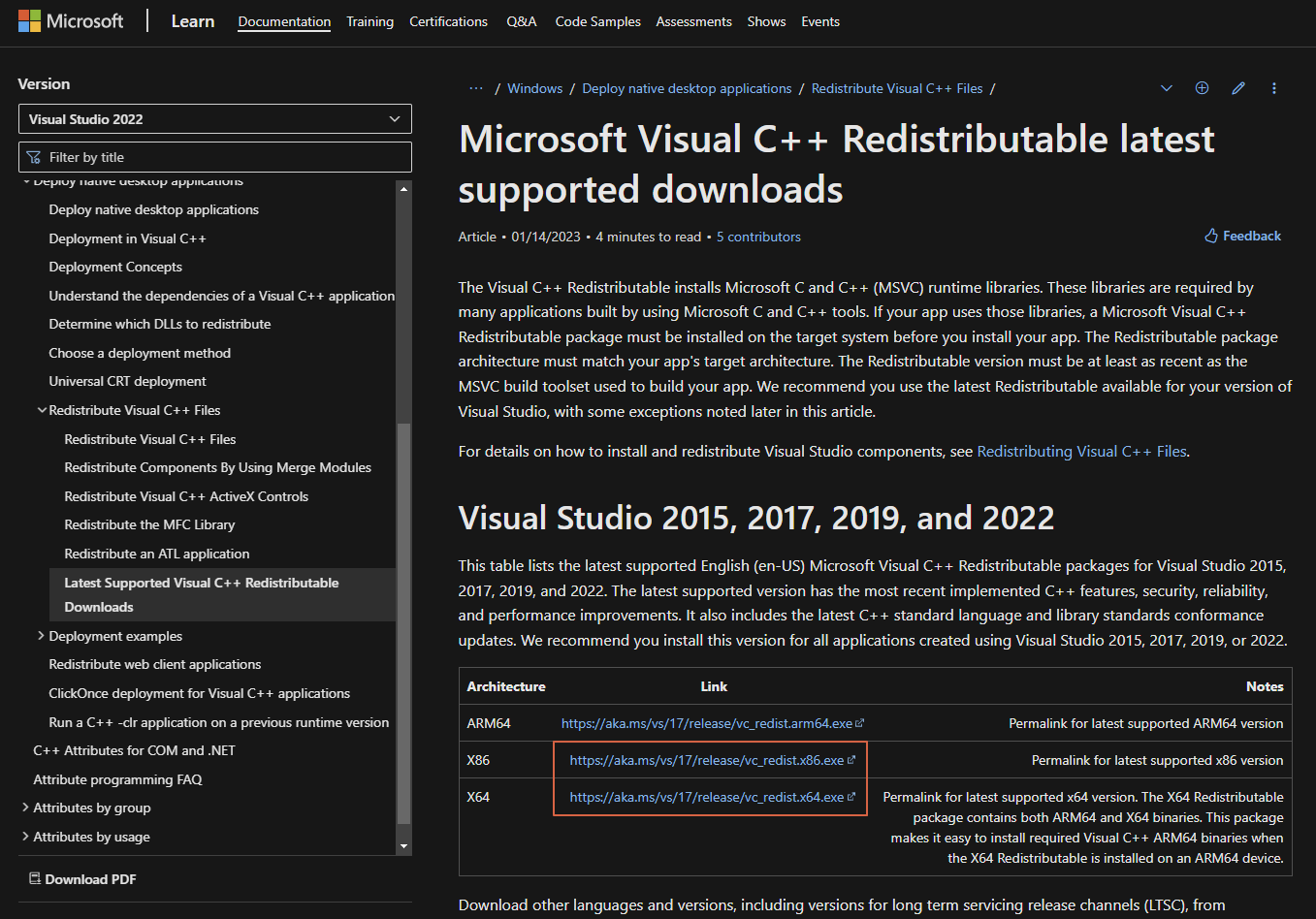1316x919 pixels.
Task: Expand the Deployment examples section
Action: coord(41,635)
